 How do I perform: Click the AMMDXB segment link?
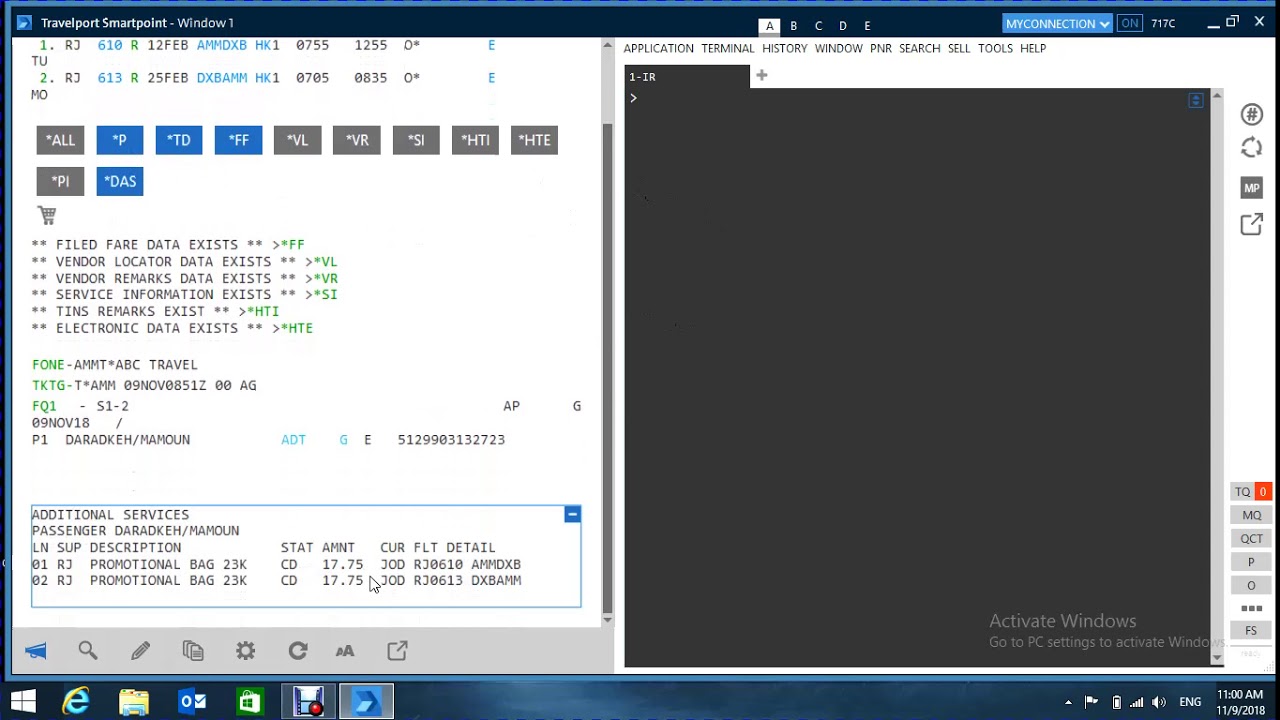pos(221,45)
